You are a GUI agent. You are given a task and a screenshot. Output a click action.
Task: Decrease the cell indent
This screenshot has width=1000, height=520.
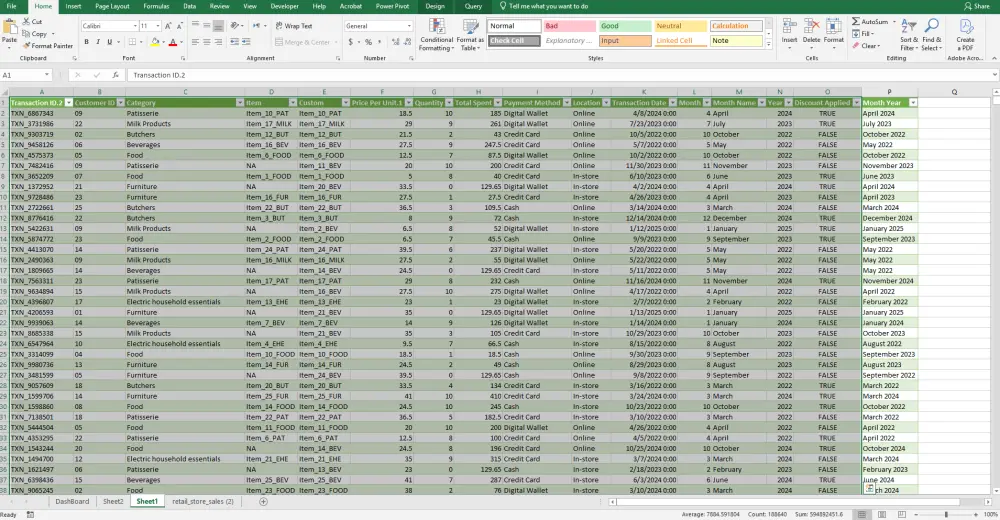pyautogui.click(x=235, y=42)
